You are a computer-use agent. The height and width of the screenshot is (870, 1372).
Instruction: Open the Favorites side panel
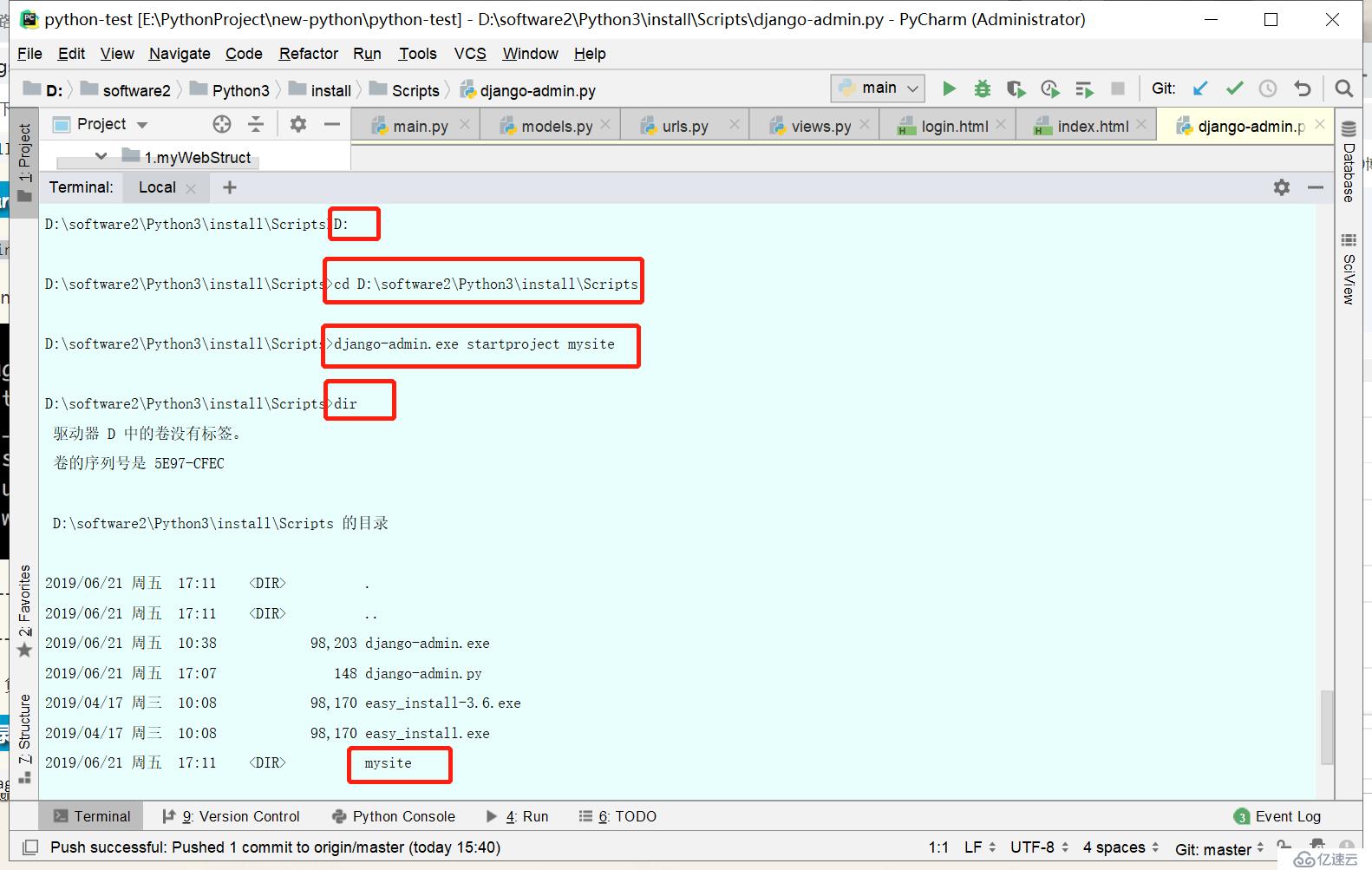click(x=24, y=611)
